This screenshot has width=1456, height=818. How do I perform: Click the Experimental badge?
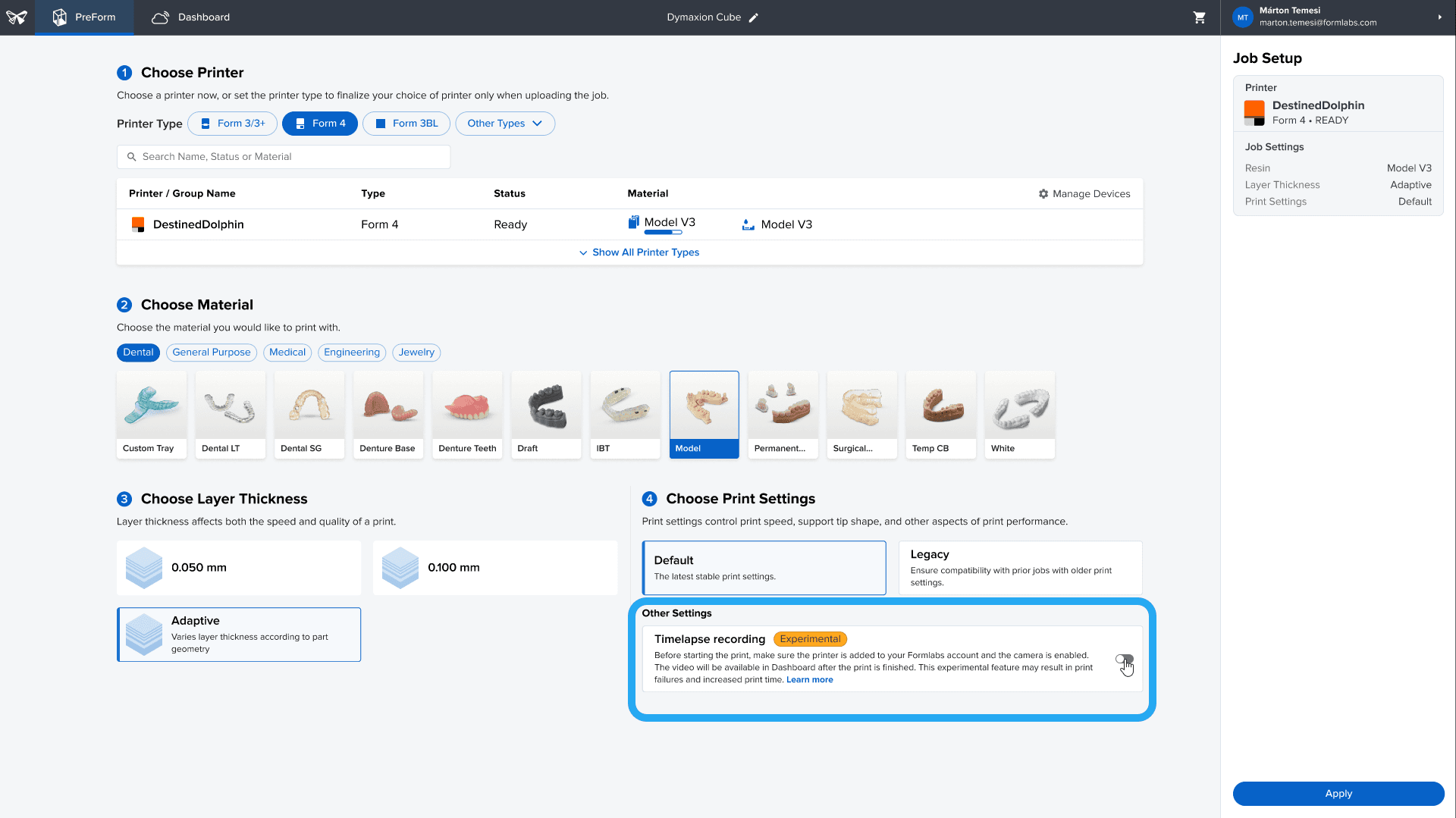pos(810,639)
